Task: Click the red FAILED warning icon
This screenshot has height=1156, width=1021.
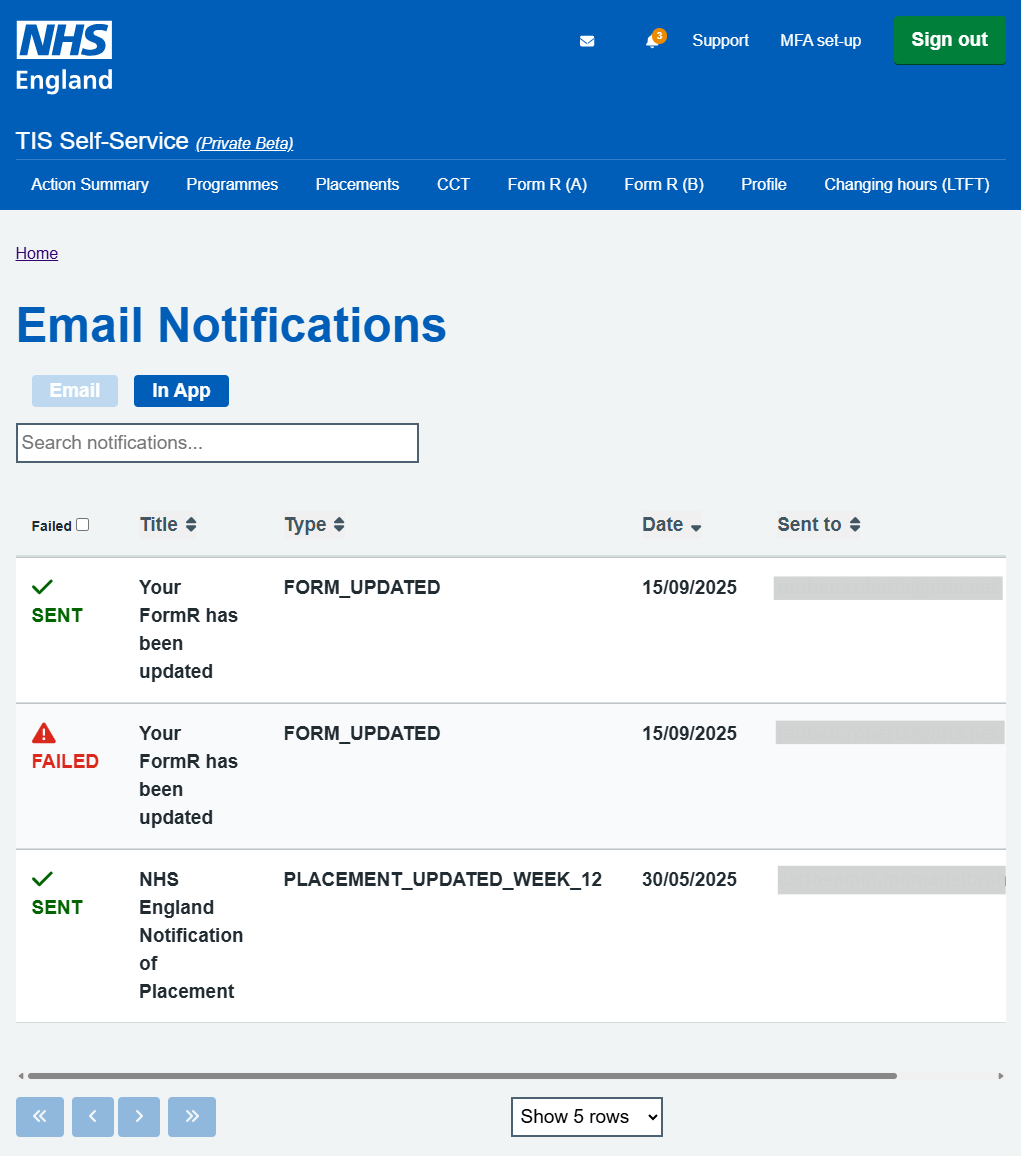Action: (44, 733)
